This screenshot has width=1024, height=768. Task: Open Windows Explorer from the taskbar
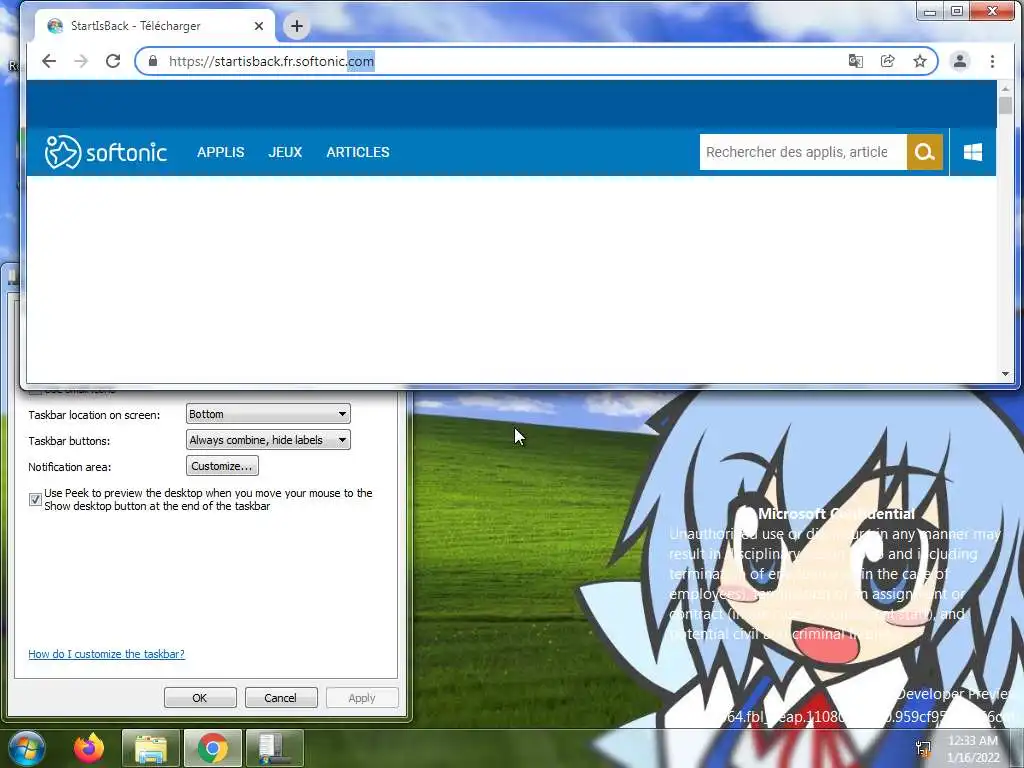tap(150, 748)
